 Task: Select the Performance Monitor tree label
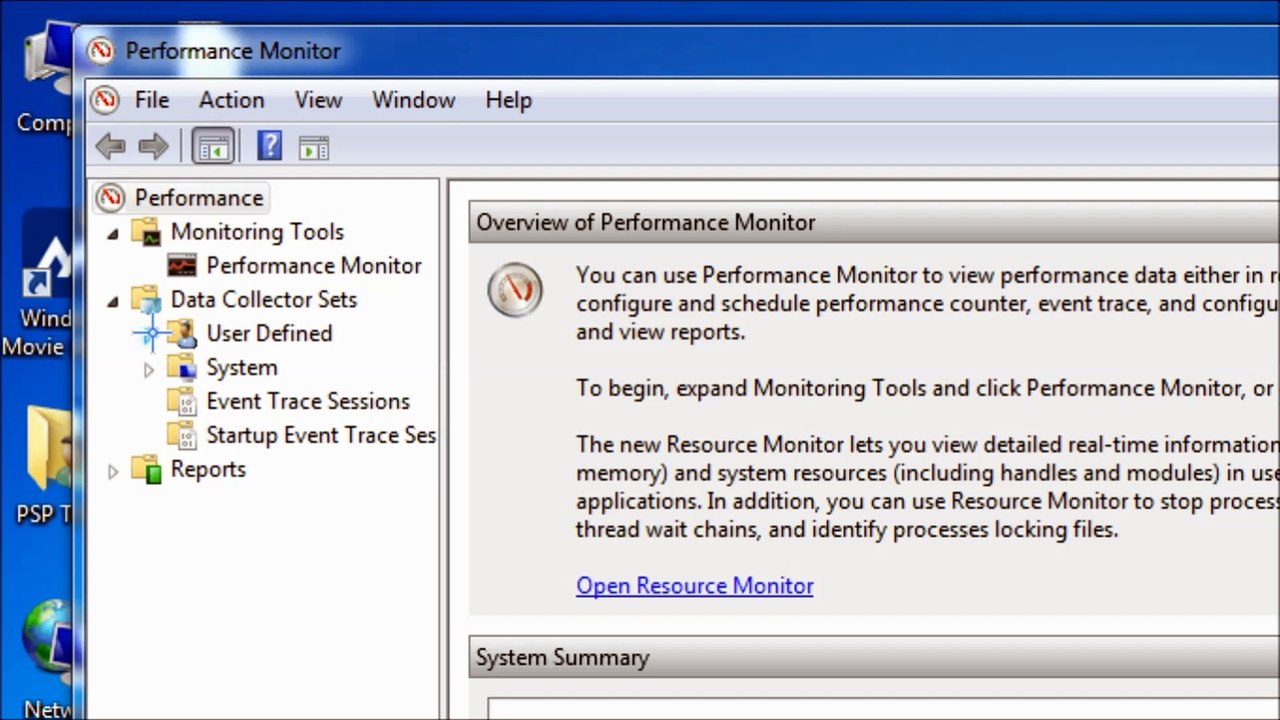point(314,266)
